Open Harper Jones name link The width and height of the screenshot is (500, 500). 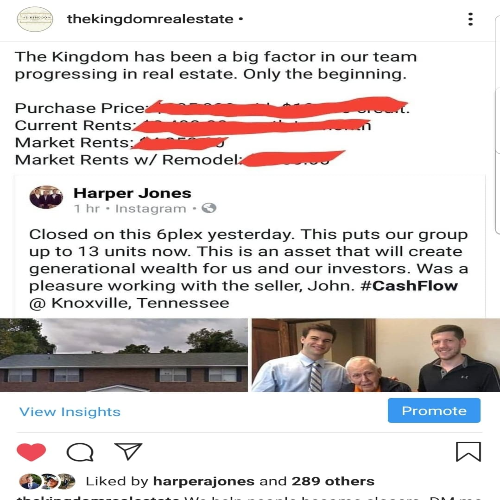pyautogui.click(x=132, y=193)
